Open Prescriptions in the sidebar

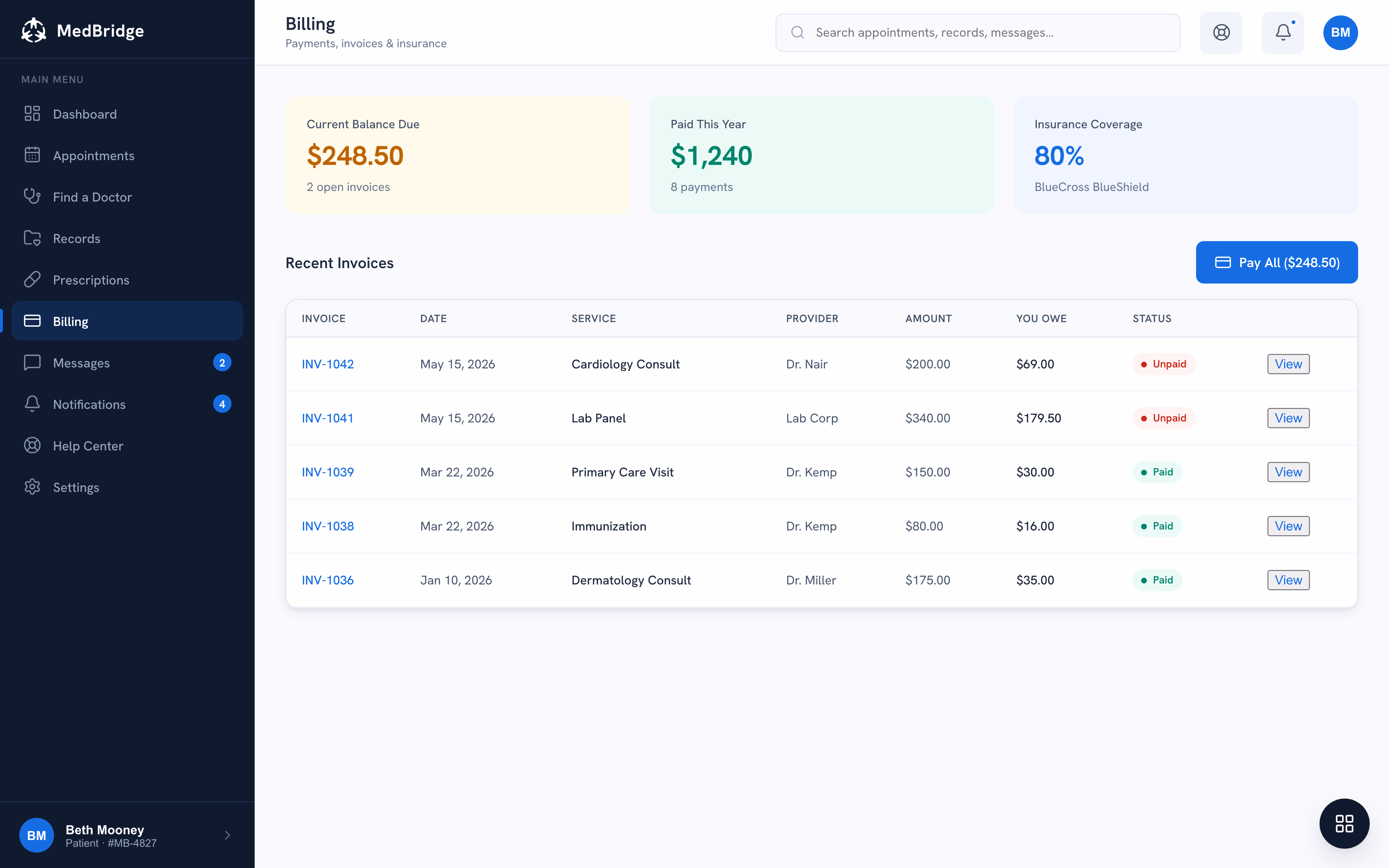127,280
